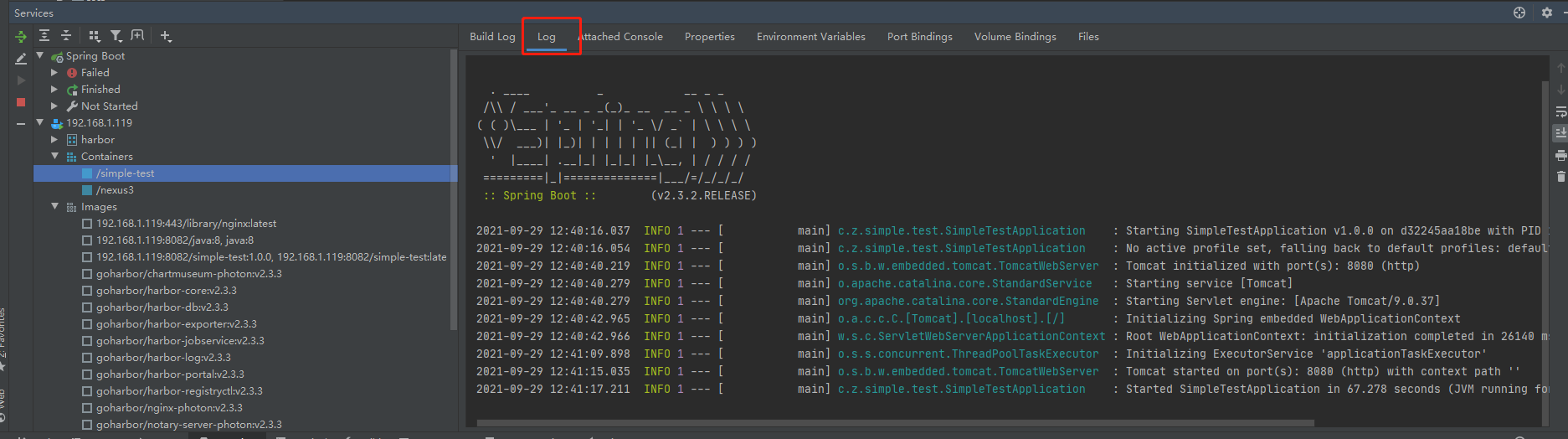Image resolution: width=1568 pixels, height=439 pixels.
Task: Click the Edit Configuration pencil icon
Action: pos(21,59)
